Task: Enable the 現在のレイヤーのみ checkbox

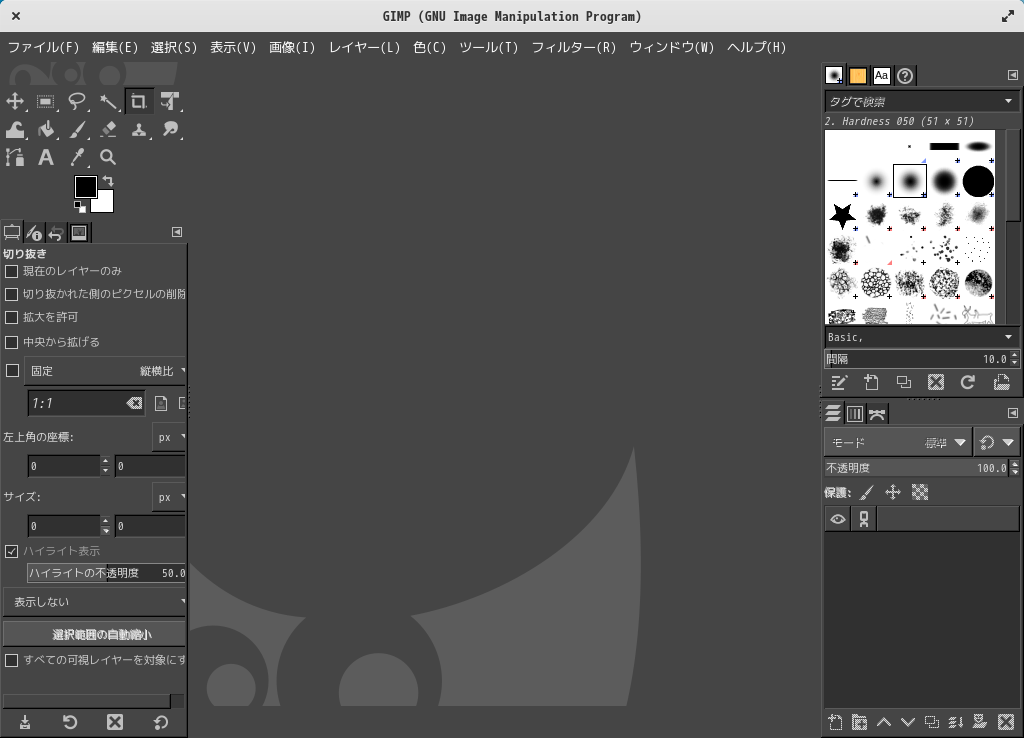Action: [12, 271]
